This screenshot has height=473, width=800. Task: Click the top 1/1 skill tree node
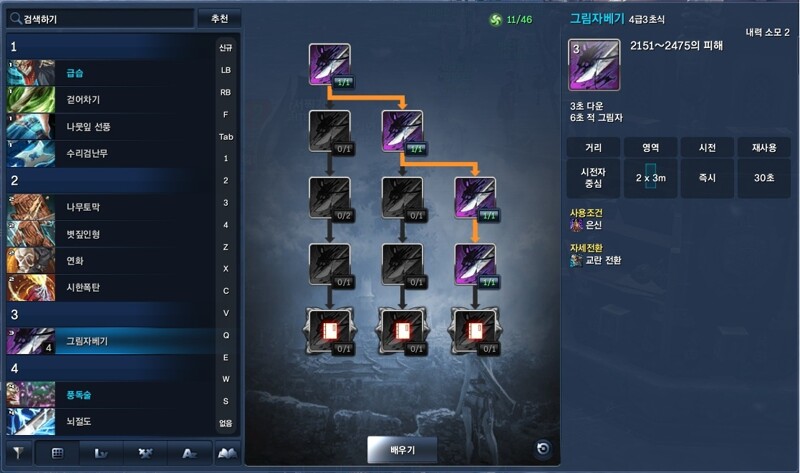coord(330,65)
